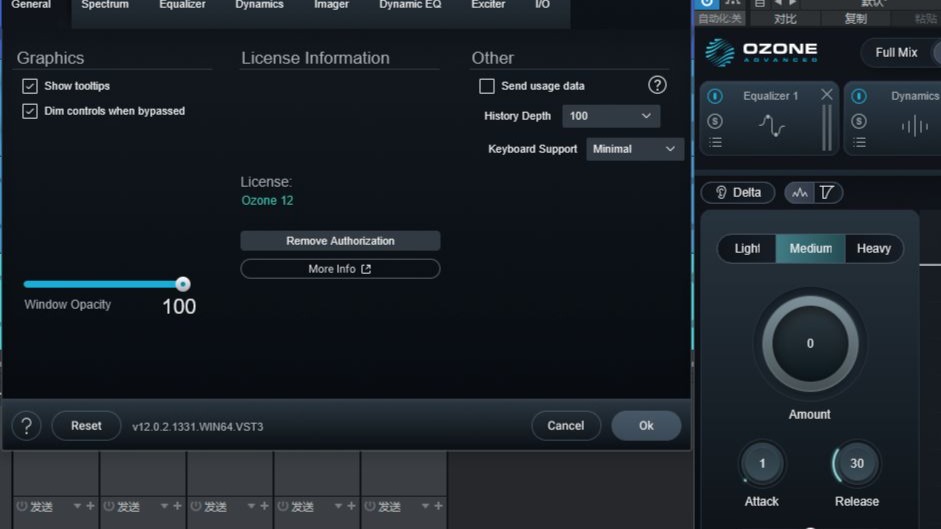Switch to the filter view icon next to Delta
This screenshot has height=529, width=941.
827,193
